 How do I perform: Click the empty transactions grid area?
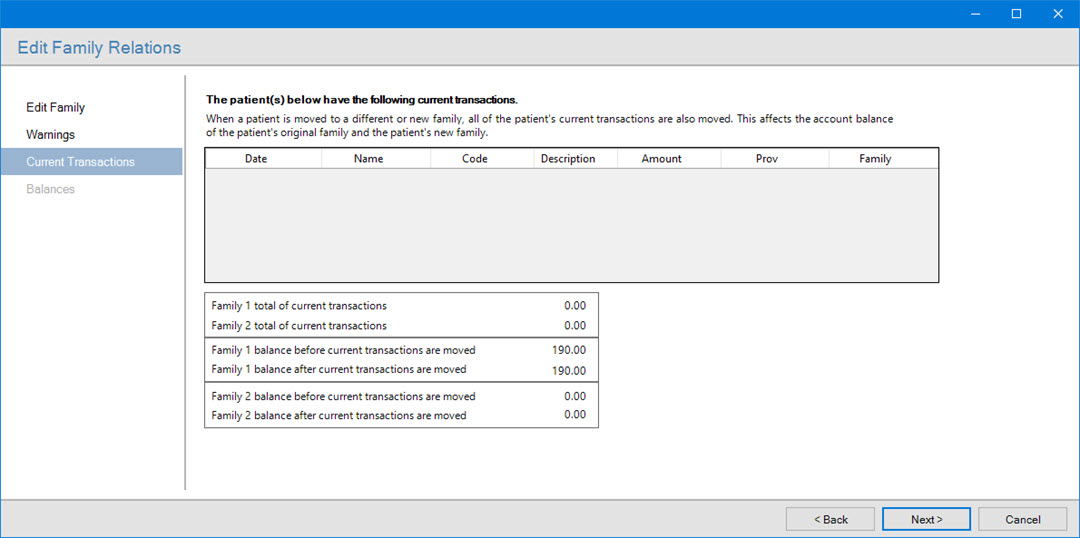[571, 225]
